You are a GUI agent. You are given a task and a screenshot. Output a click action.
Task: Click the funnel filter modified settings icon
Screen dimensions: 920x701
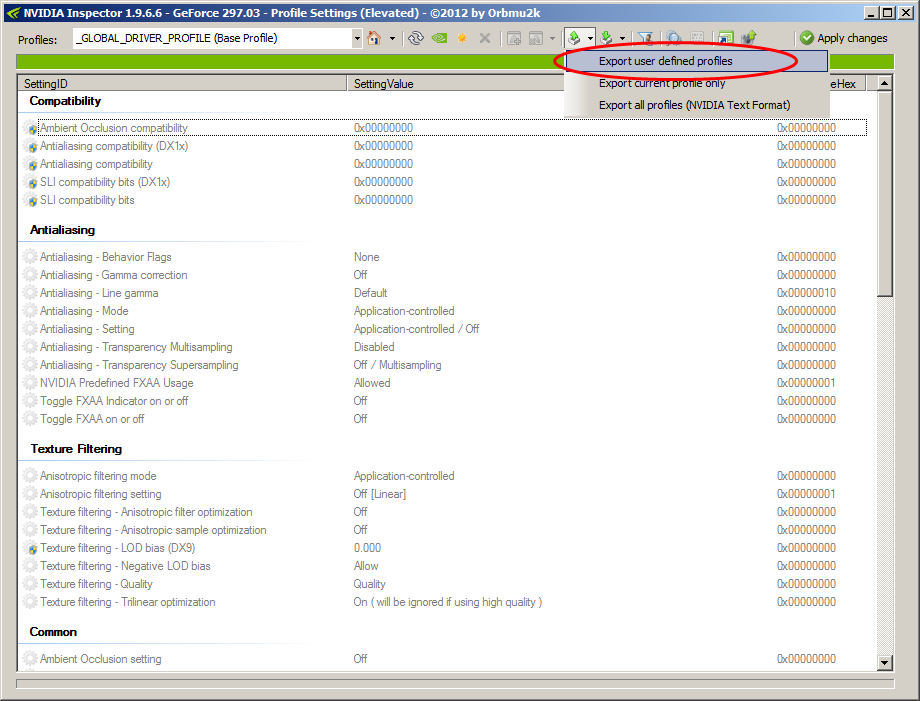[645, 38]
